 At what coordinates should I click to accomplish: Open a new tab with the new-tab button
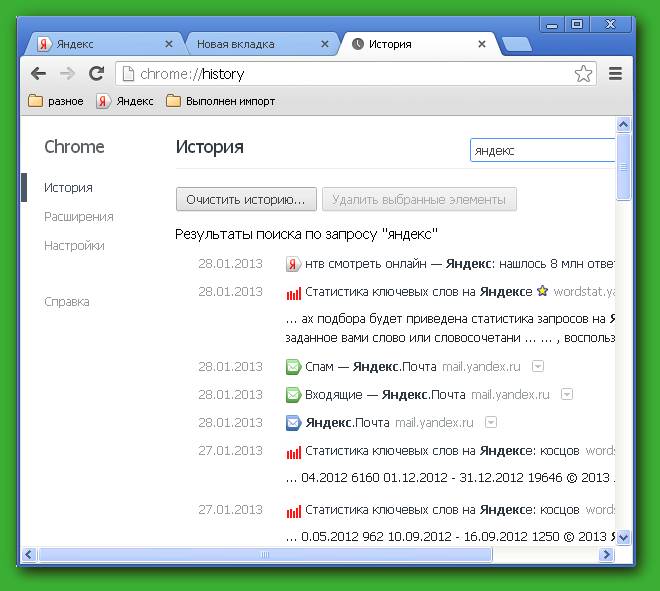(517, 44)
